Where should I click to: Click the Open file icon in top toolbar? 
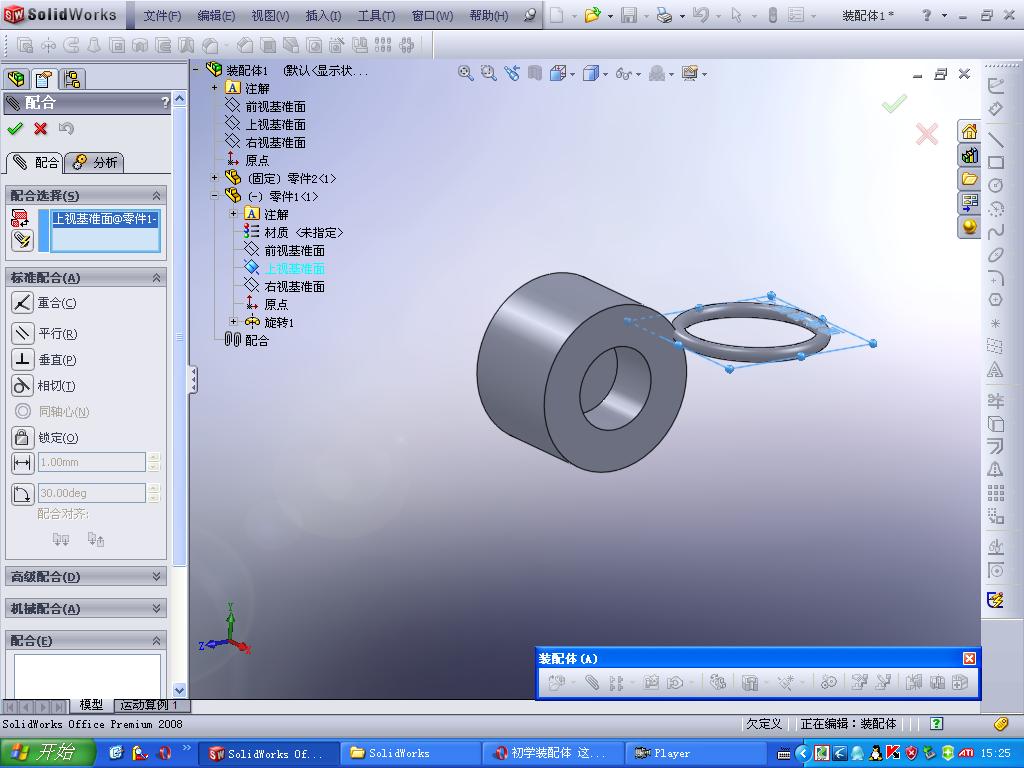(592, 15)
